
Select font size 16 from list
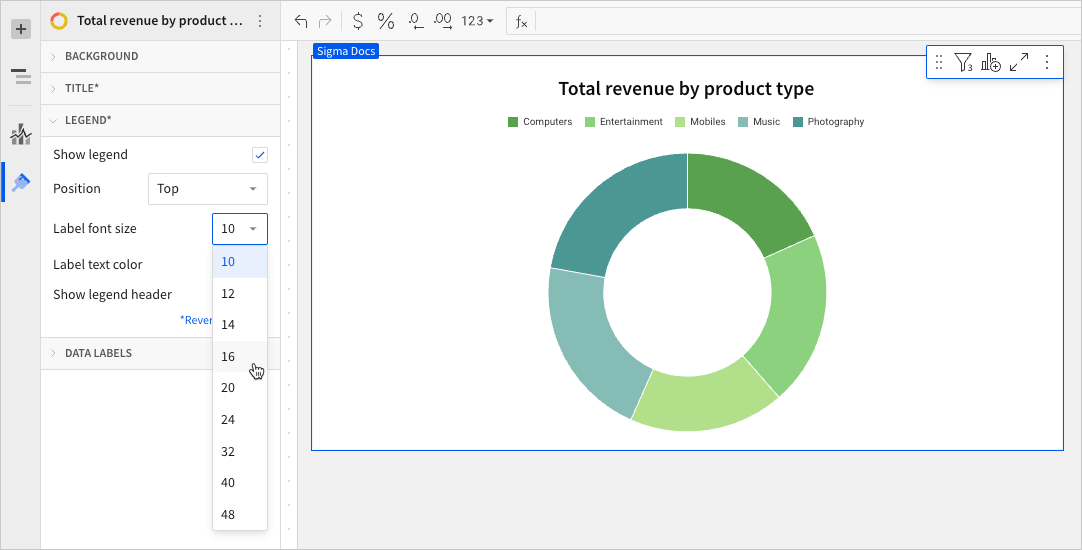[229, 357]
